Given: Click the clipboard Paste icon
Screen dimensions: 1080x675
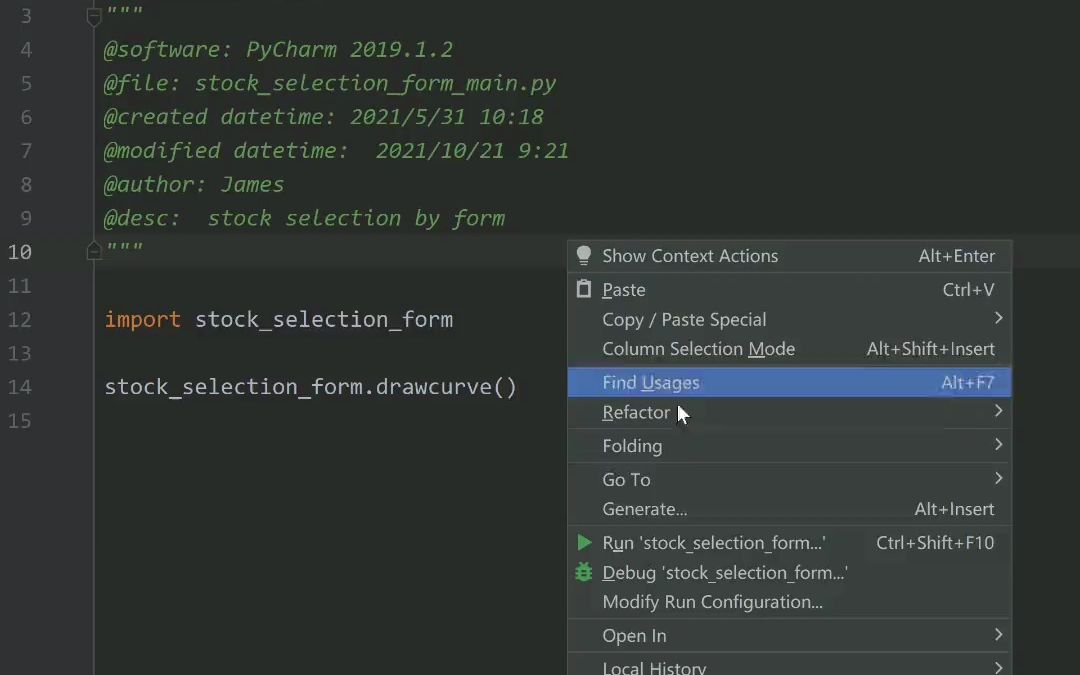Looking at the screenshot, I should point(584,289).
